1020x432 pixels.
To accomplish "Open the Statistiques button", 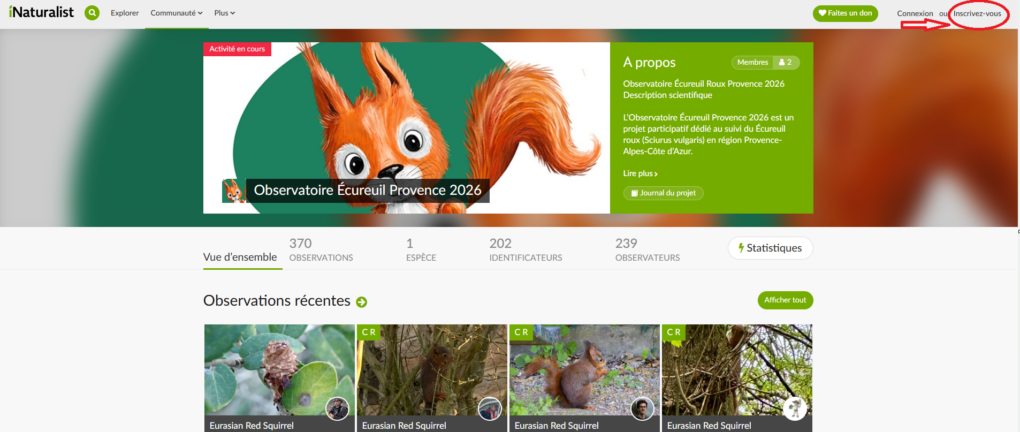I will pyautogui.click(x=770, y=248).
